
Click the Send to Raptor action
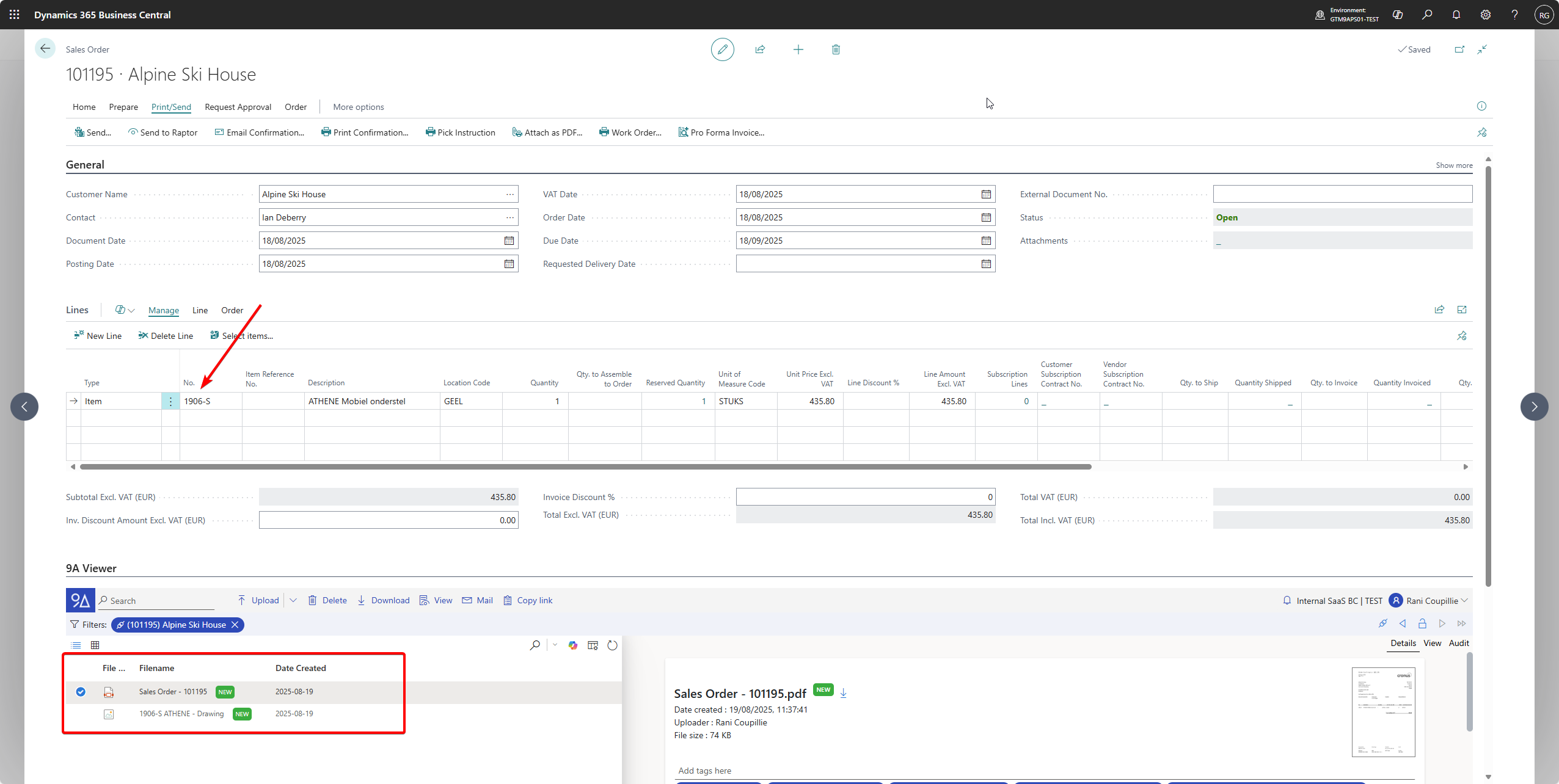click(x=162, y=132)
